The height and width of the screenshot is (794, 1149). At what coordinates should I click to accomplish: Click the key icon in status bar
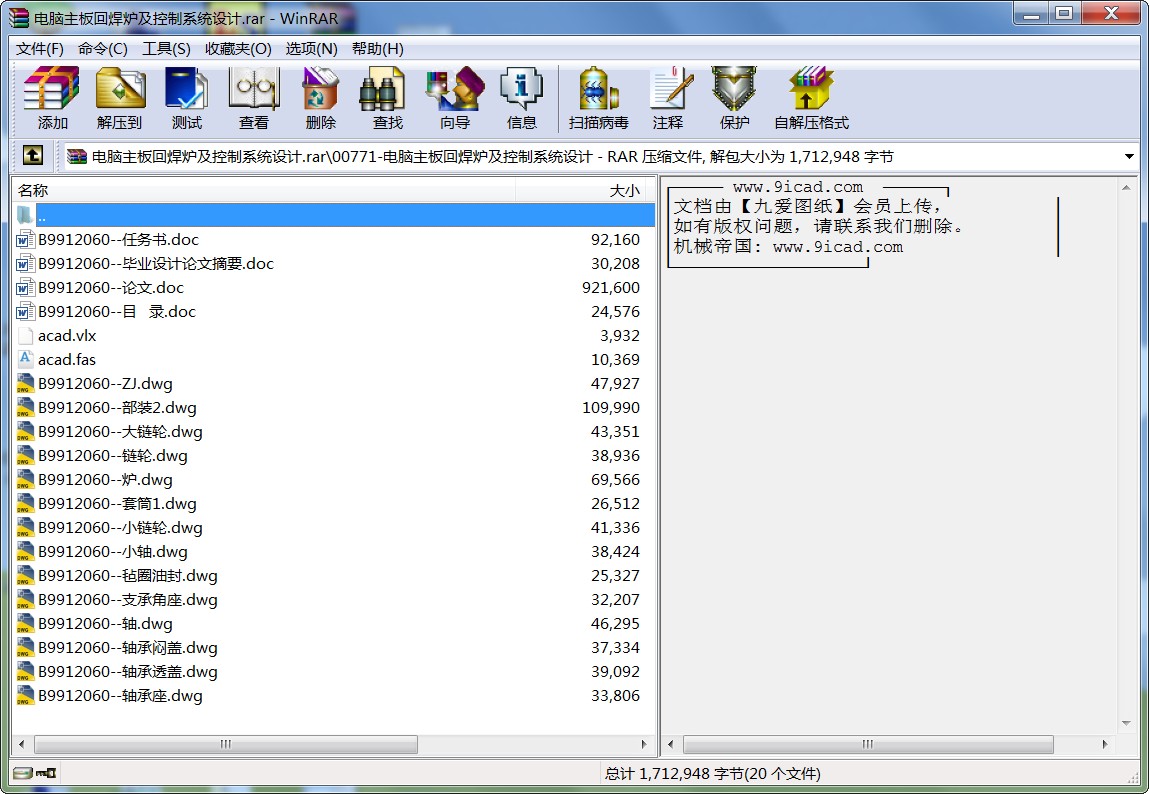coord(46,773)
